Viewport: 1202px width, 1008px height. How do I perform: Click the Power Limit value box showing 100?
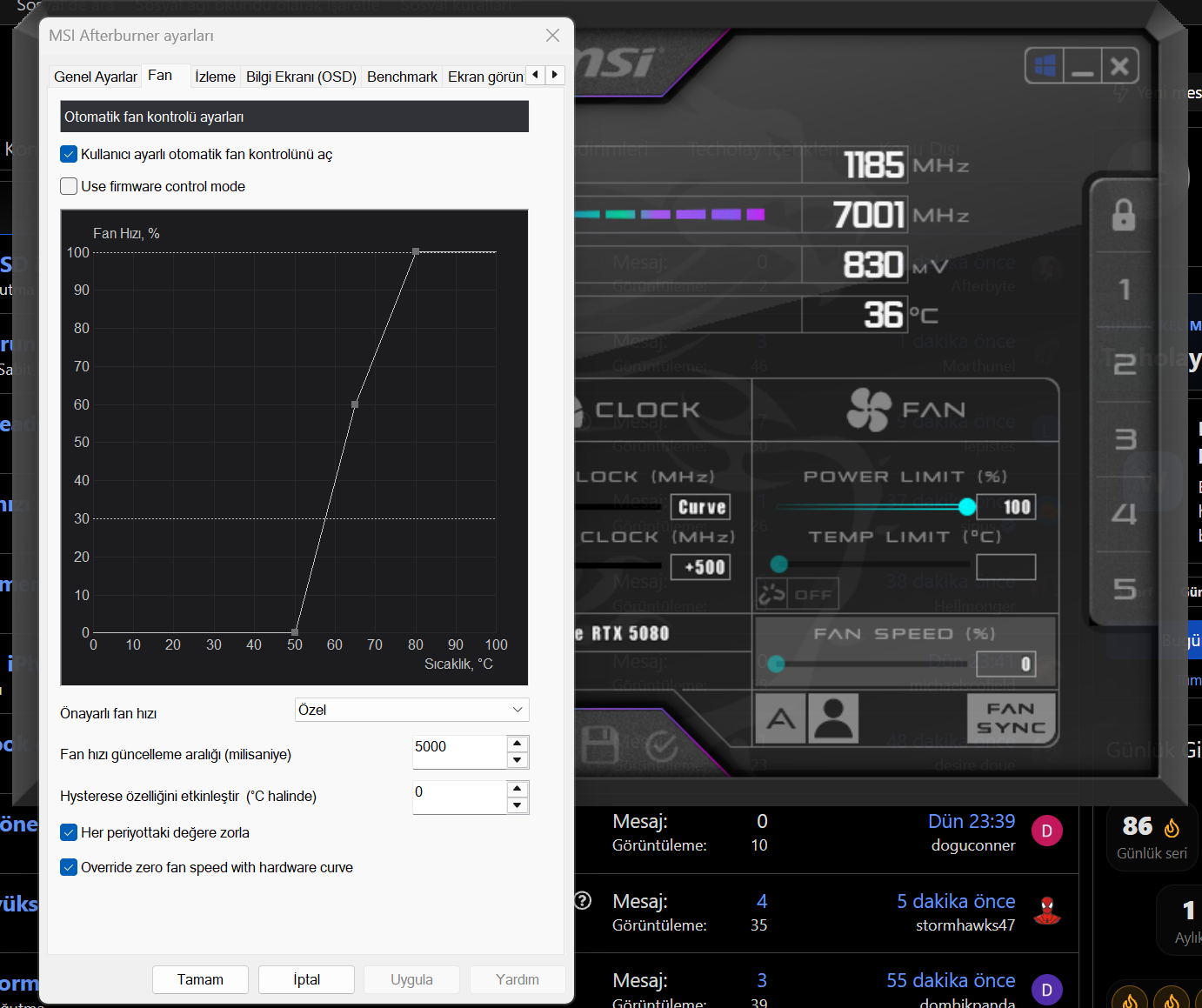click(x=1006, y=507)
